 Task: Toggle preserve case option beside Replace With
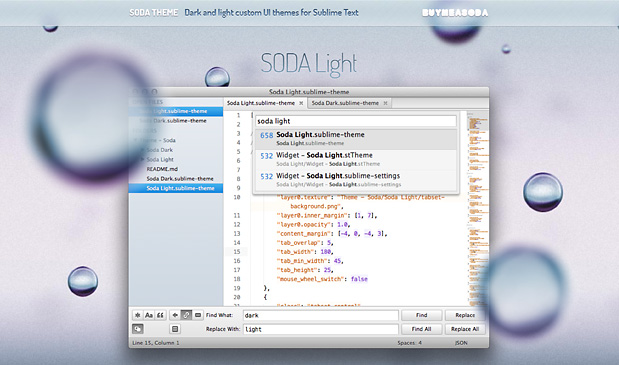tap(137, 329)
